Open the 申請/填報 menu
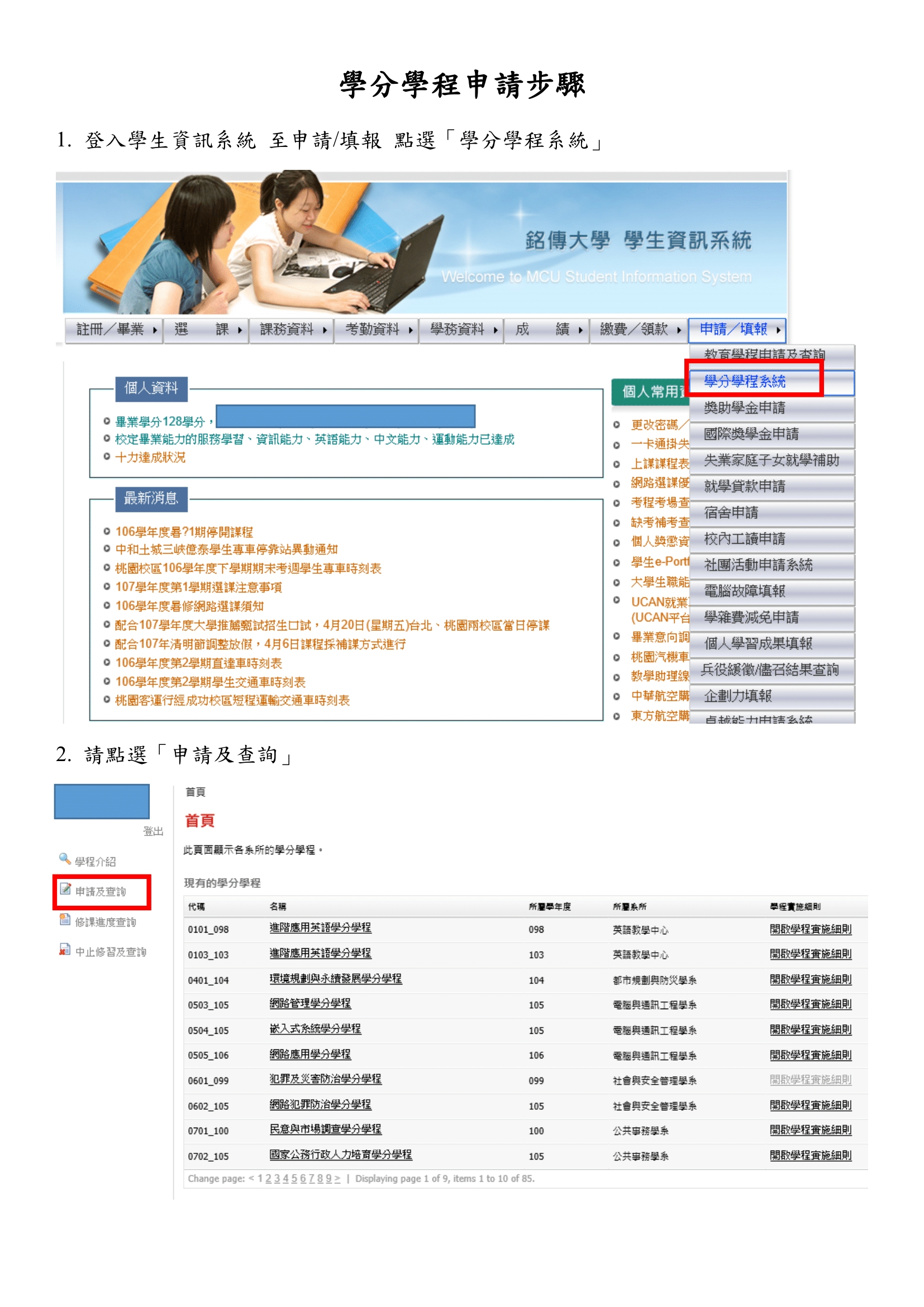This screenshot has width=924, height=1307. (x=736, y=330)
